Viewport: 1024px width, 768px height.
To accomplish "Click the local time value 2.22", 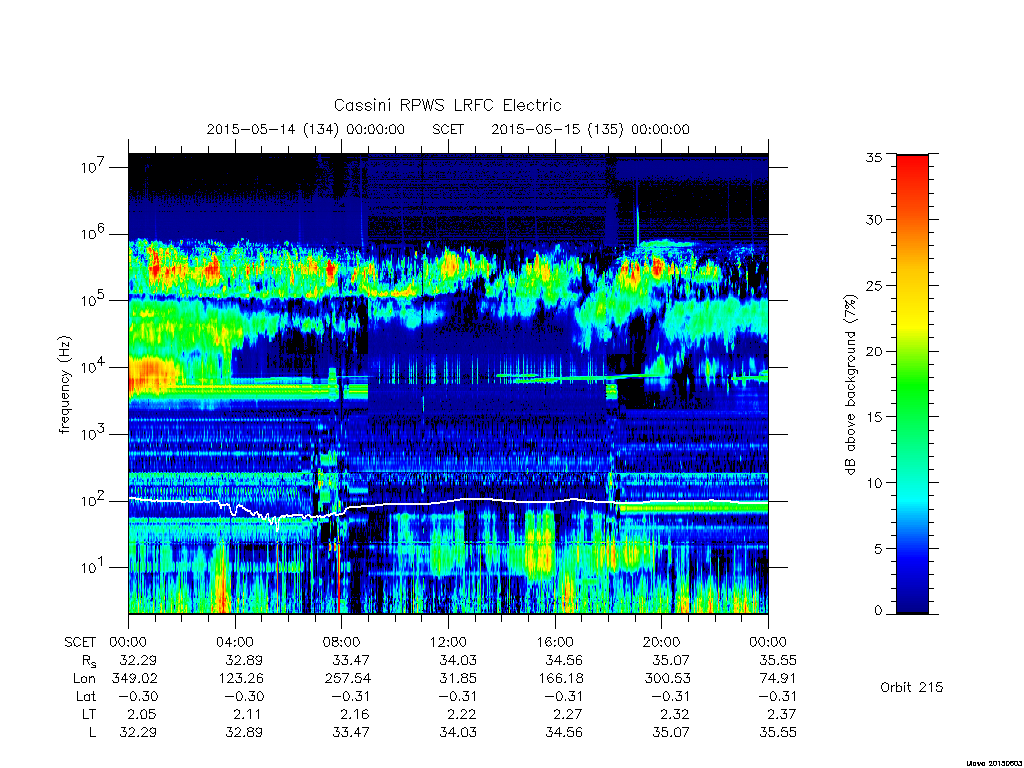I will [462, 714].
